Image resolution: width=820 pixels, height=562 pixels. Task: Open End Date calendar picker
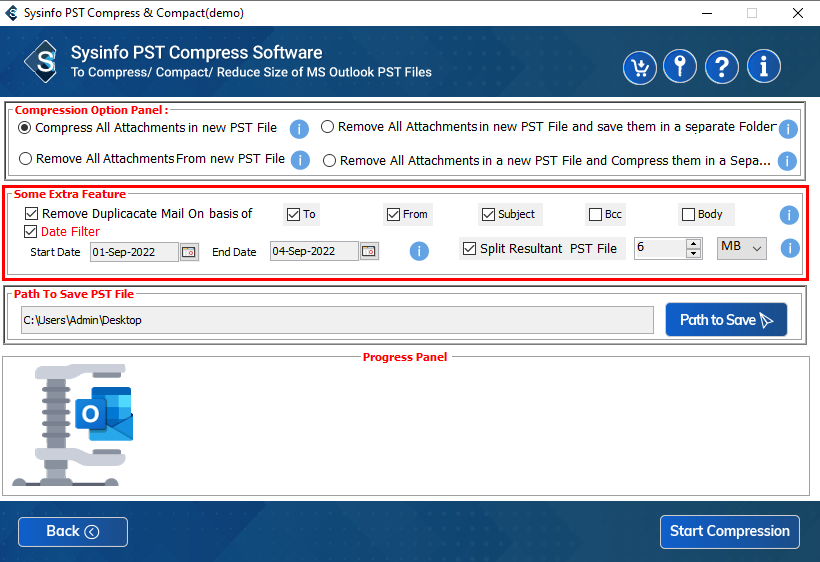pos(369,251)
